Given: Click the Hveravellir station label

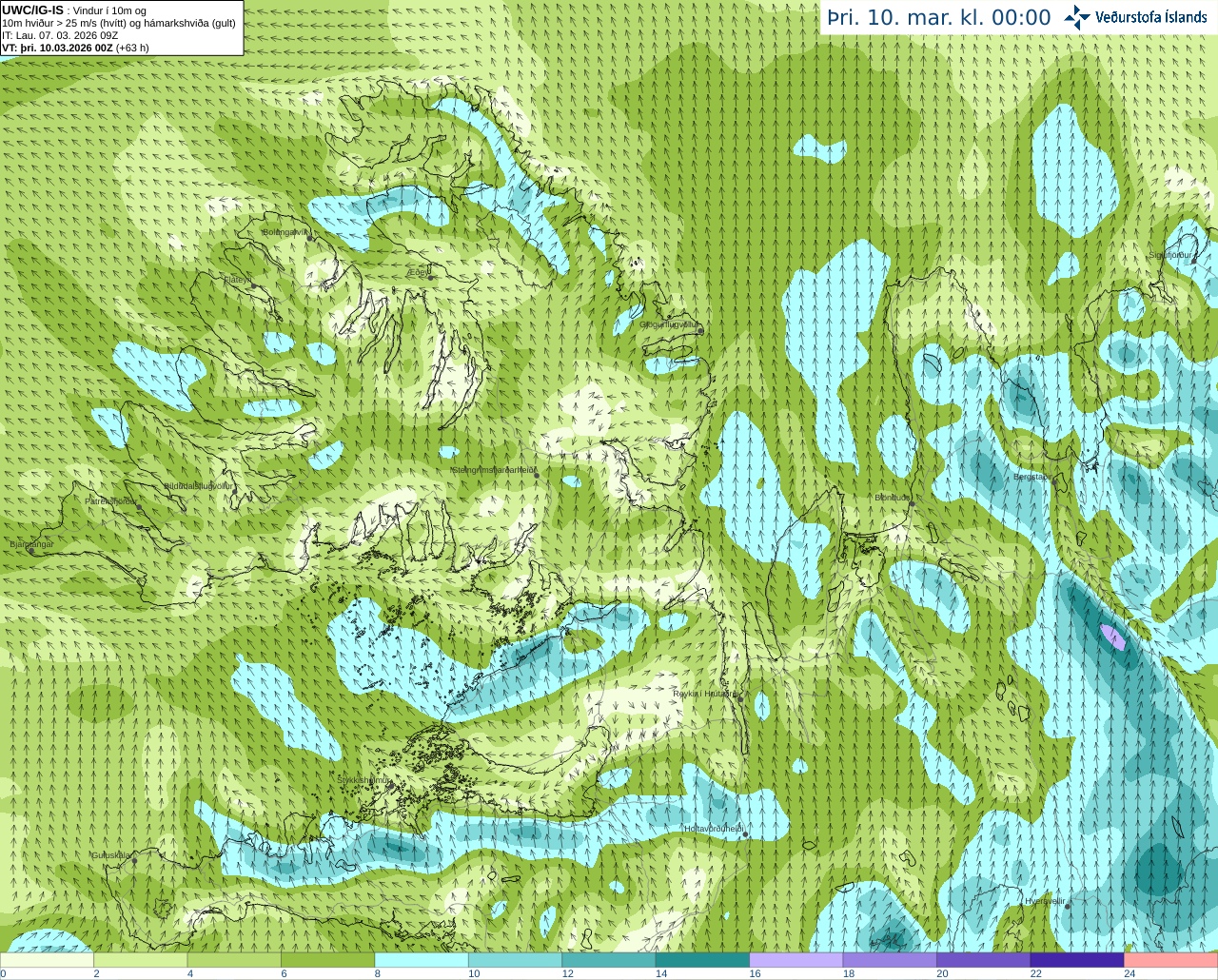Looking at the screenshot, I should tap(1045, 900).
